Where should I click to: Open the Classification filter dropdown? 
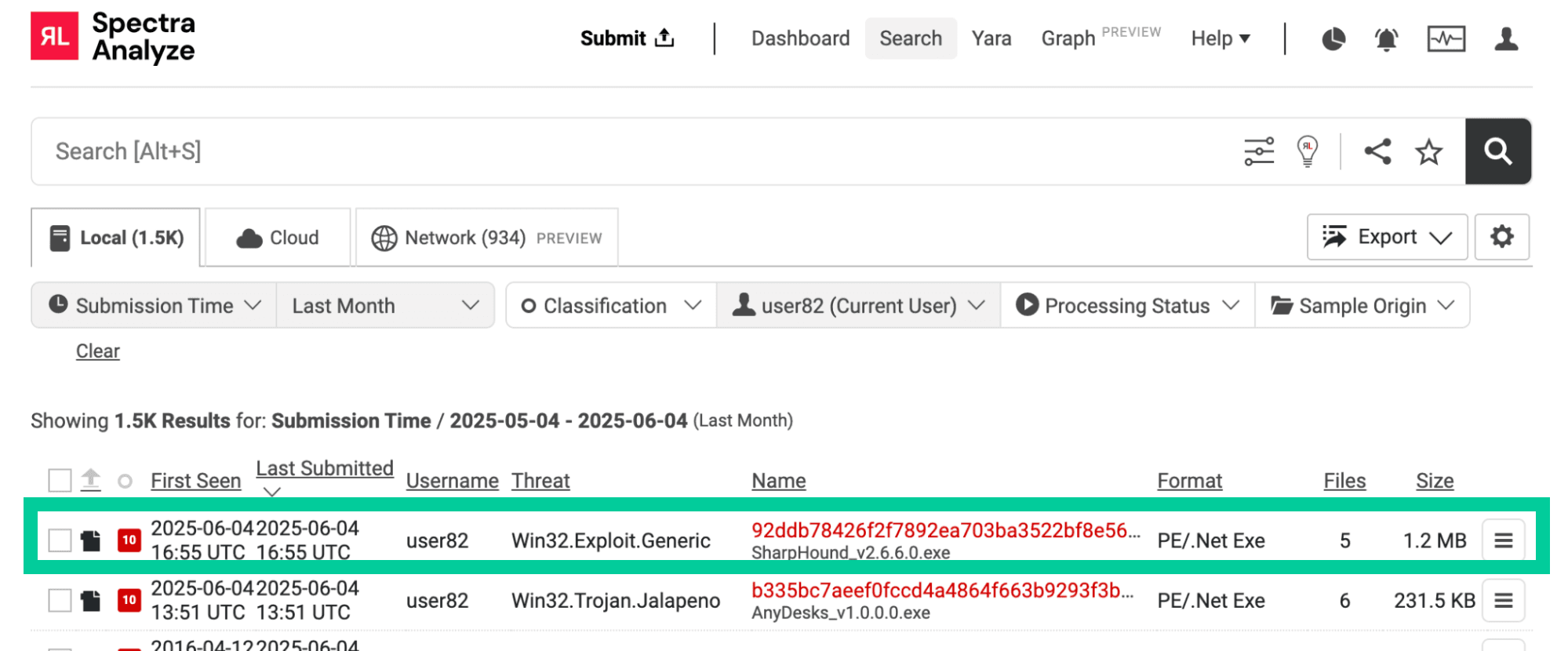[x=610, y=306]
